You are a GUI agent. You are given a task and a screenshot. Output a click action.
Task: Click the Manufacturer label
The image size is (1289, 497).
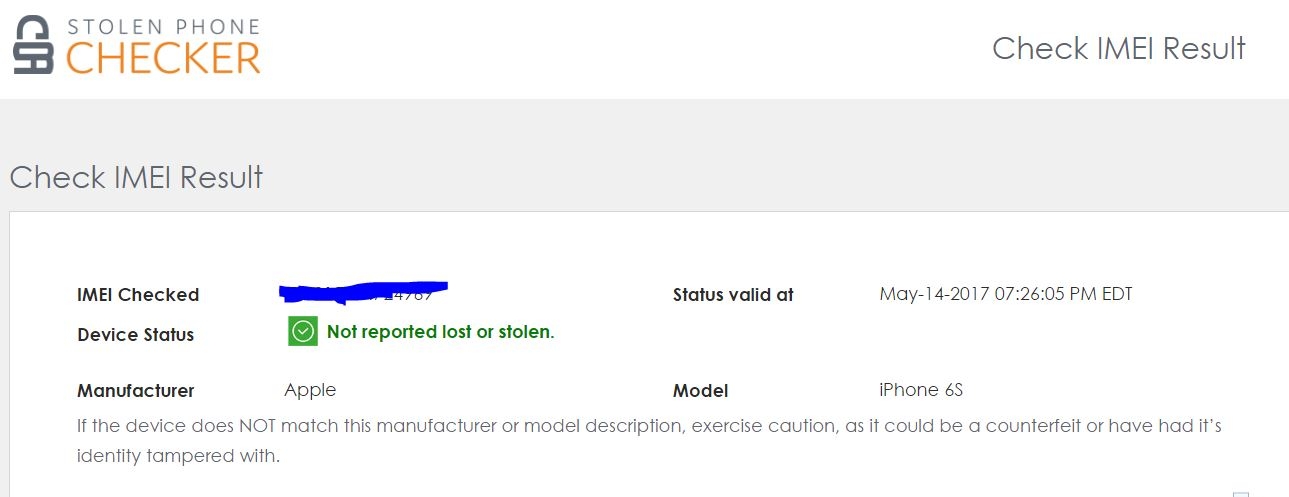pos(136,391)
